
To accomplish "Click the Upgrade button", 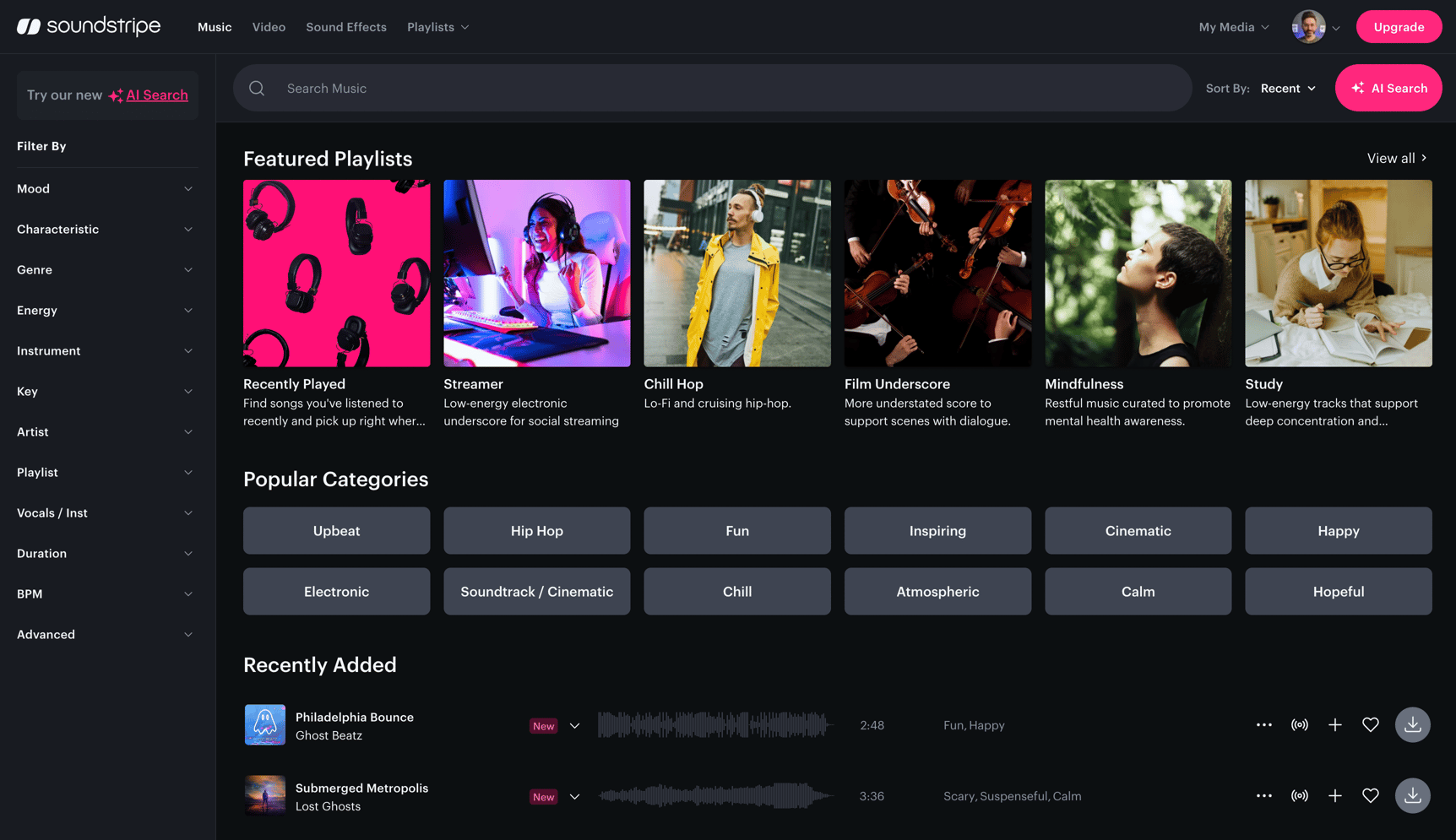I will click(x=1399, y=26).
